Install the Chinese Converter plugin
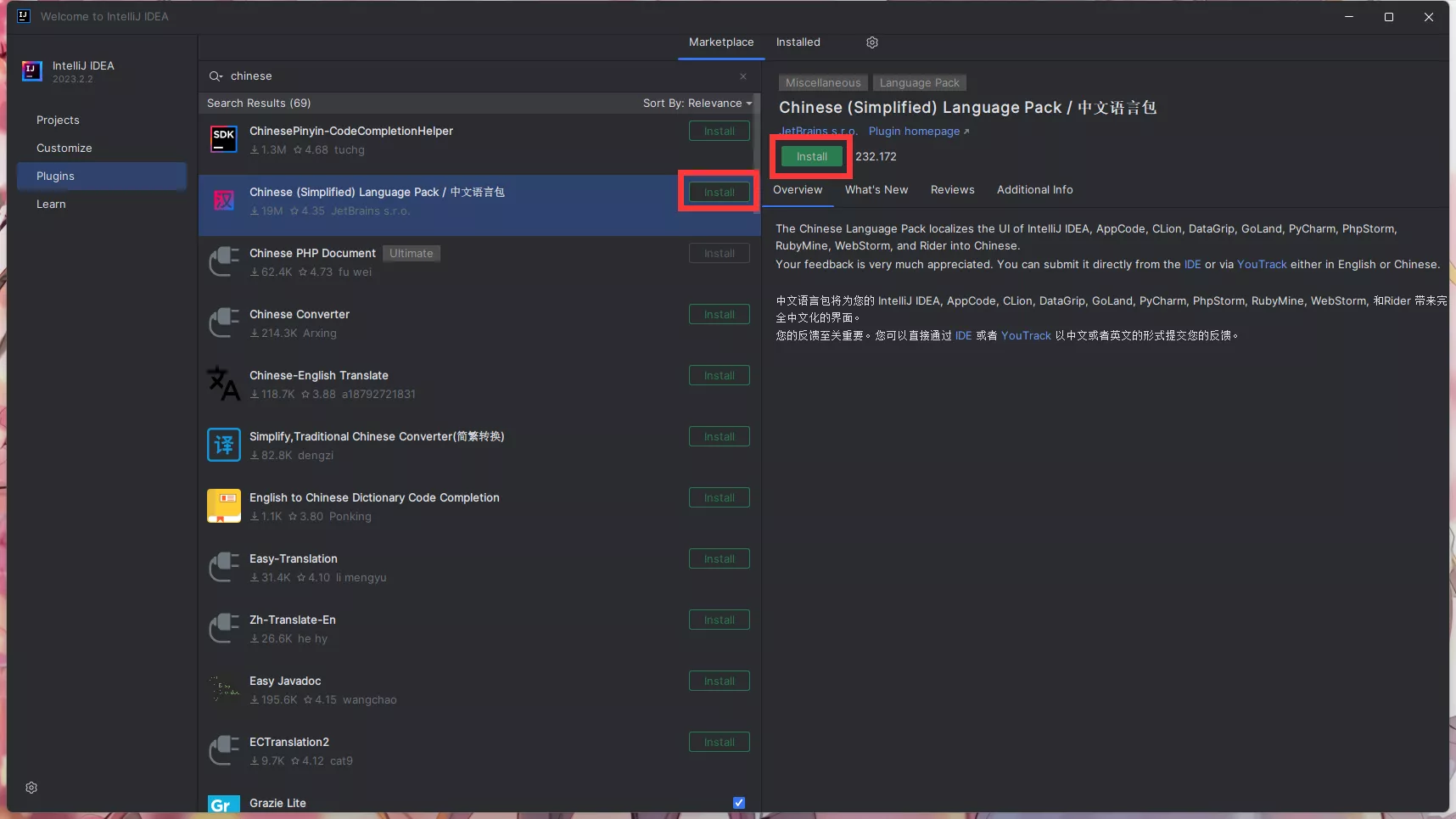The height and width of the screenshot is (819, 1456). 720,315
